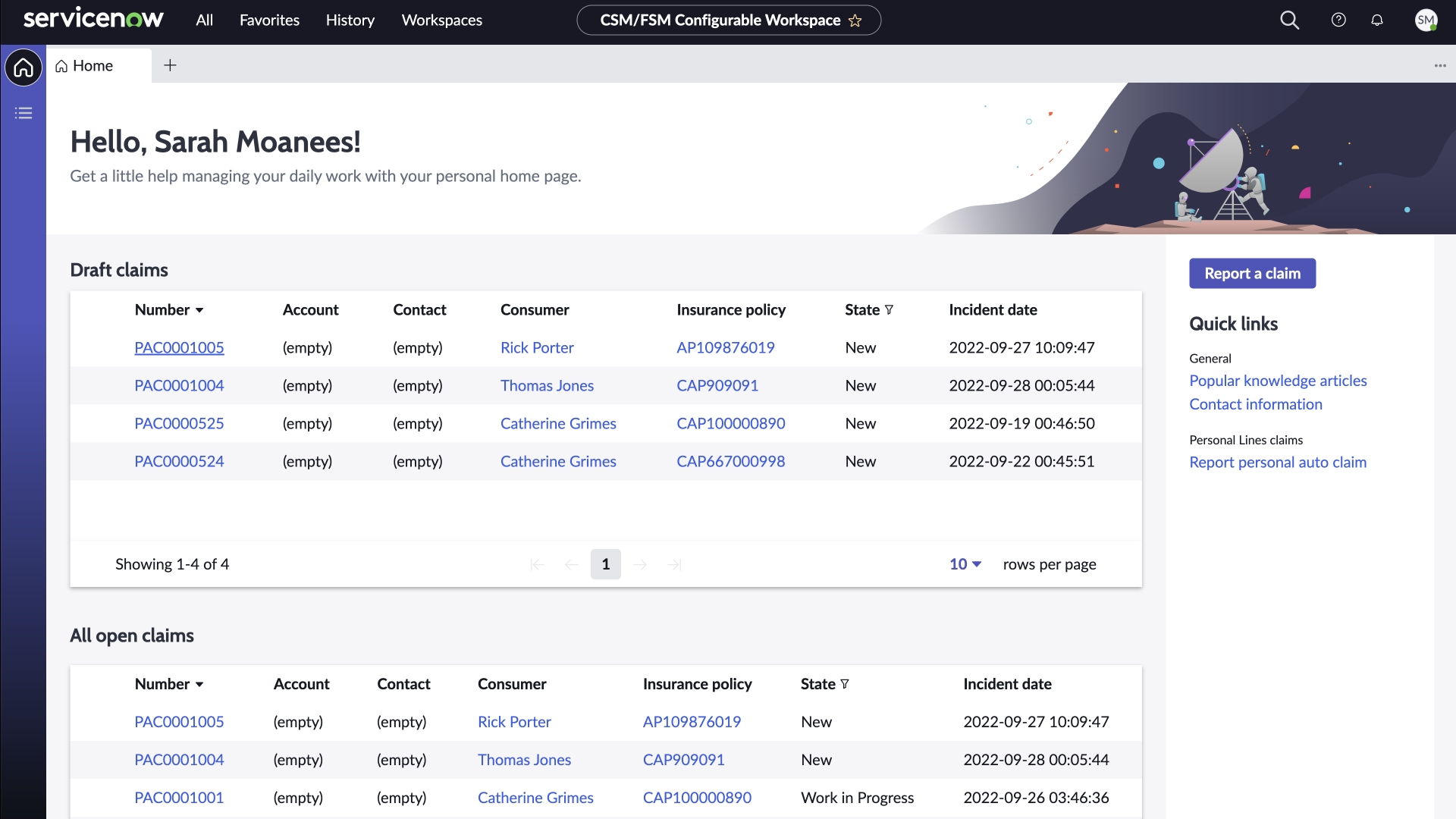Open the Favorites menu
1456x819 pixels.
pyautogui.click(x=269, y=20)
